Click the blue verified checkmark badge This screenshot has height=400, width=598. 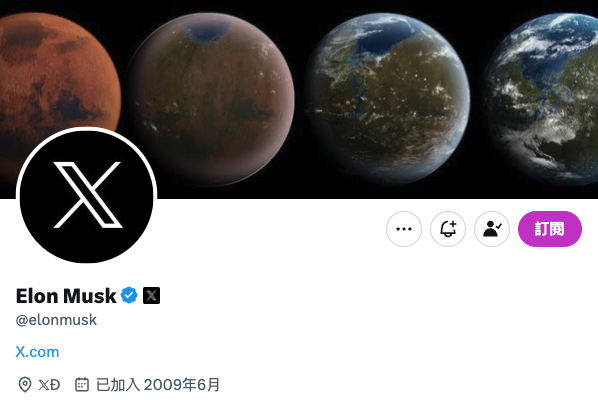(x=129, y=296)
